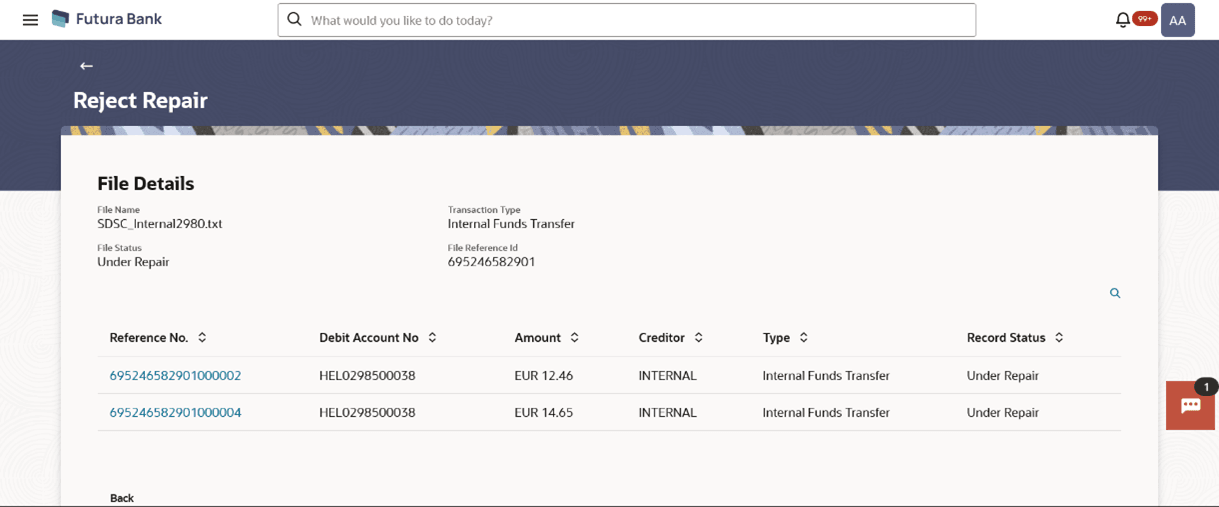Sort by Reference No. column

click(202, 338)
